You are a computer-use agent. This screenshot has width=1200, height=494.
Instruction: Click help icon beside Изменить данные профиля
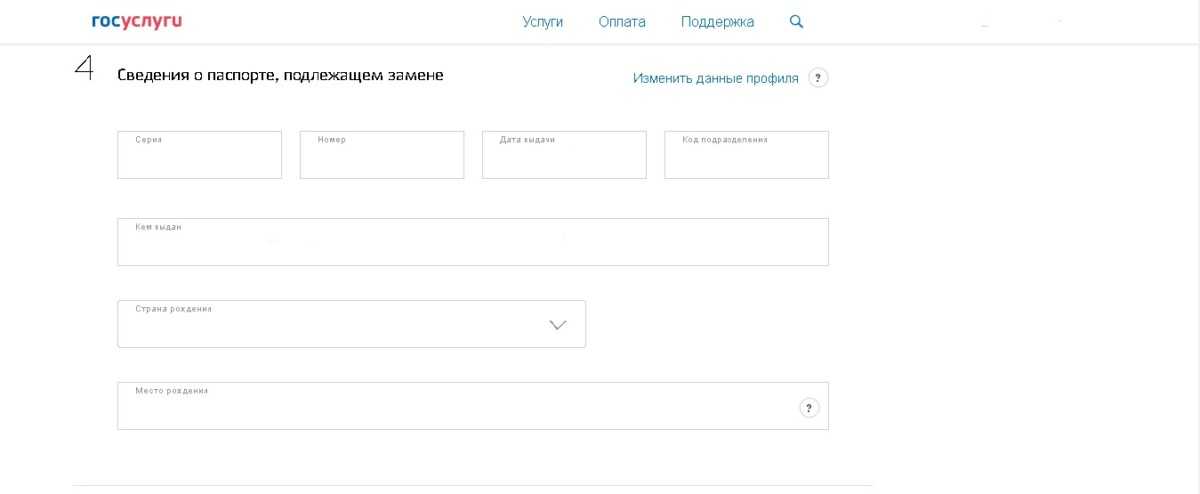pos(818,78)
